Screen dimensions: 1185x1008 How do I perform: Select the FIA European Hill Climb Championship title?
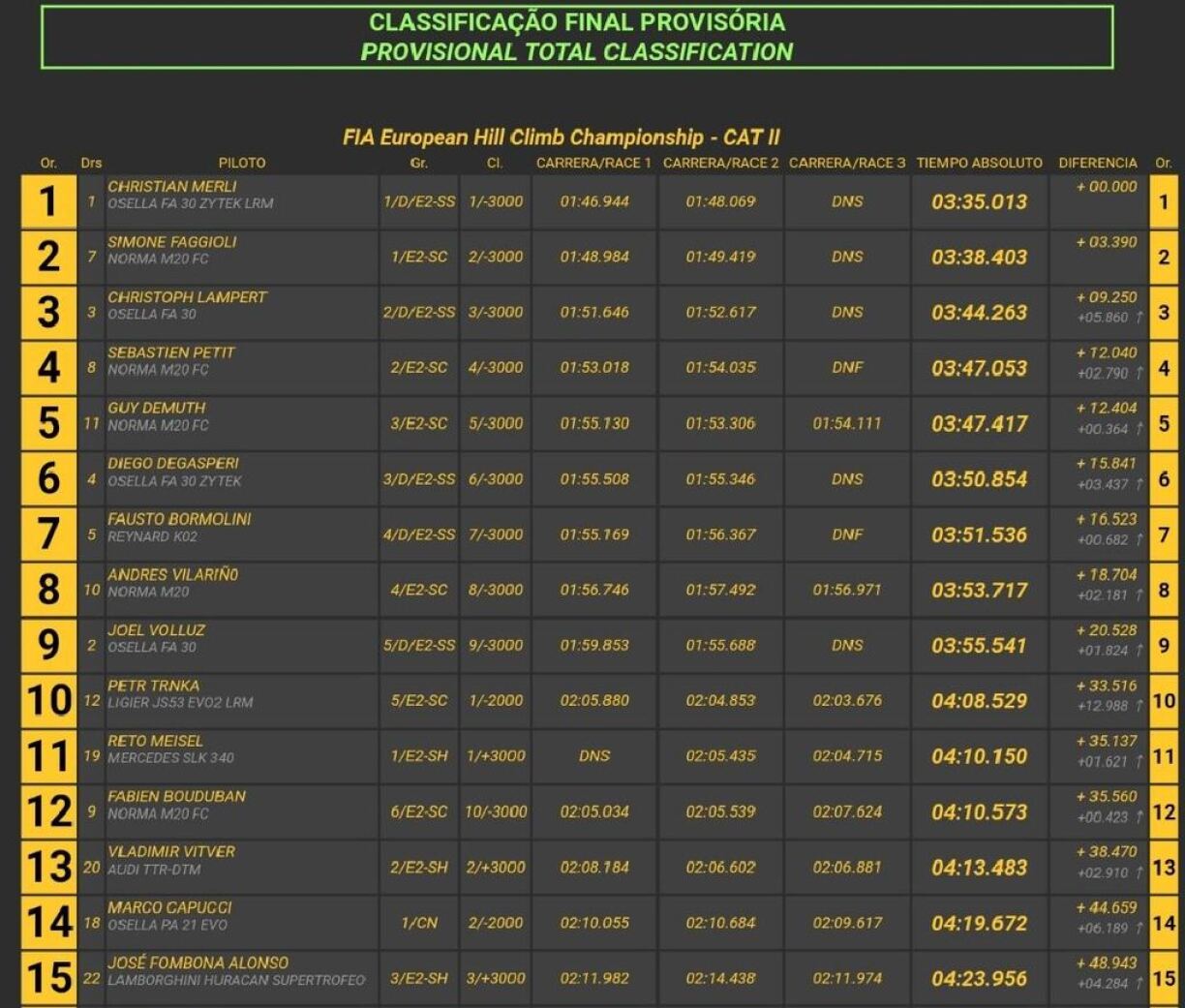pyautogui.click(x=561, y=137)
